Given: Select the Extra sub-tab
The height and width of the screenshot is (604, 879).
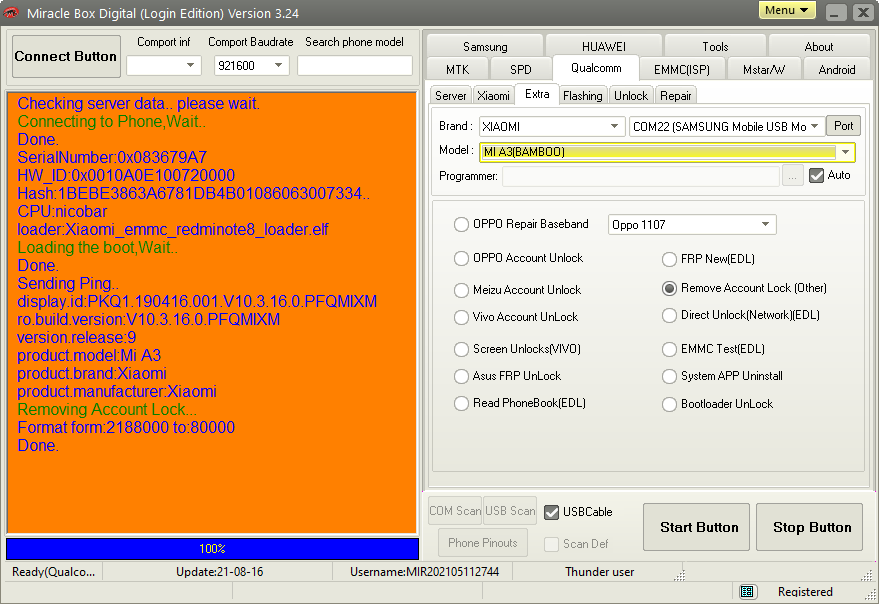Looking at the screenshot, I should (x=537, y=94).
